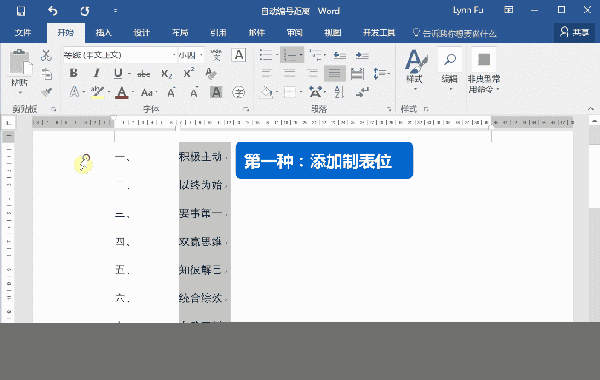Image resolution: width=600 pixels, height=380 pixels.
Task: Open the font dialog launcher
Action: tap(246, 109)
